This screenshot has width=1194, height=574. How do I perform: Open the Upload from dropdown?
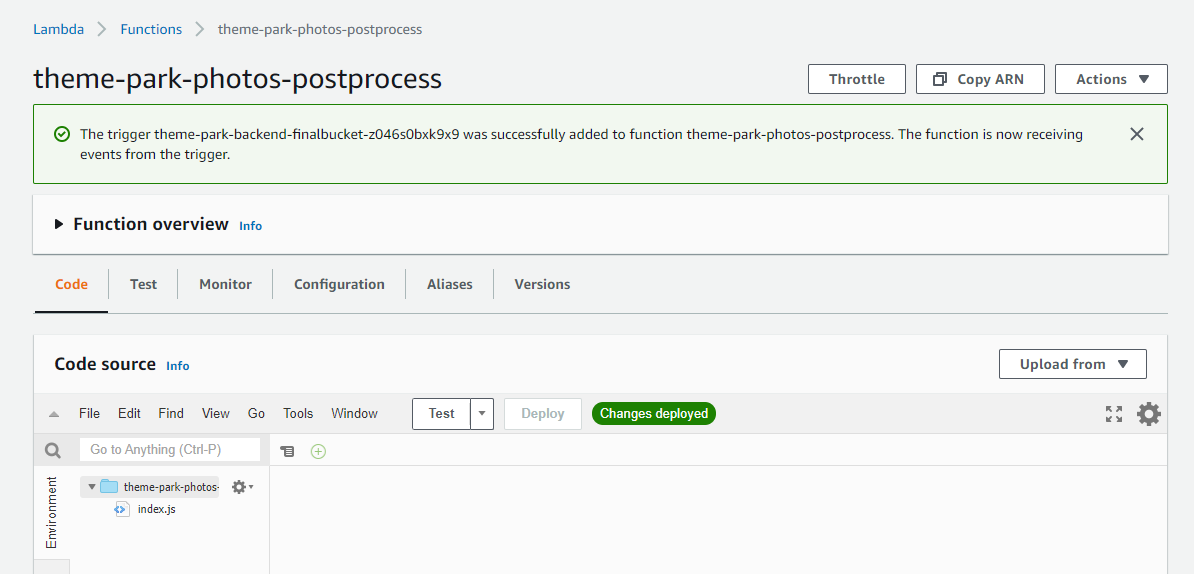1072,364
